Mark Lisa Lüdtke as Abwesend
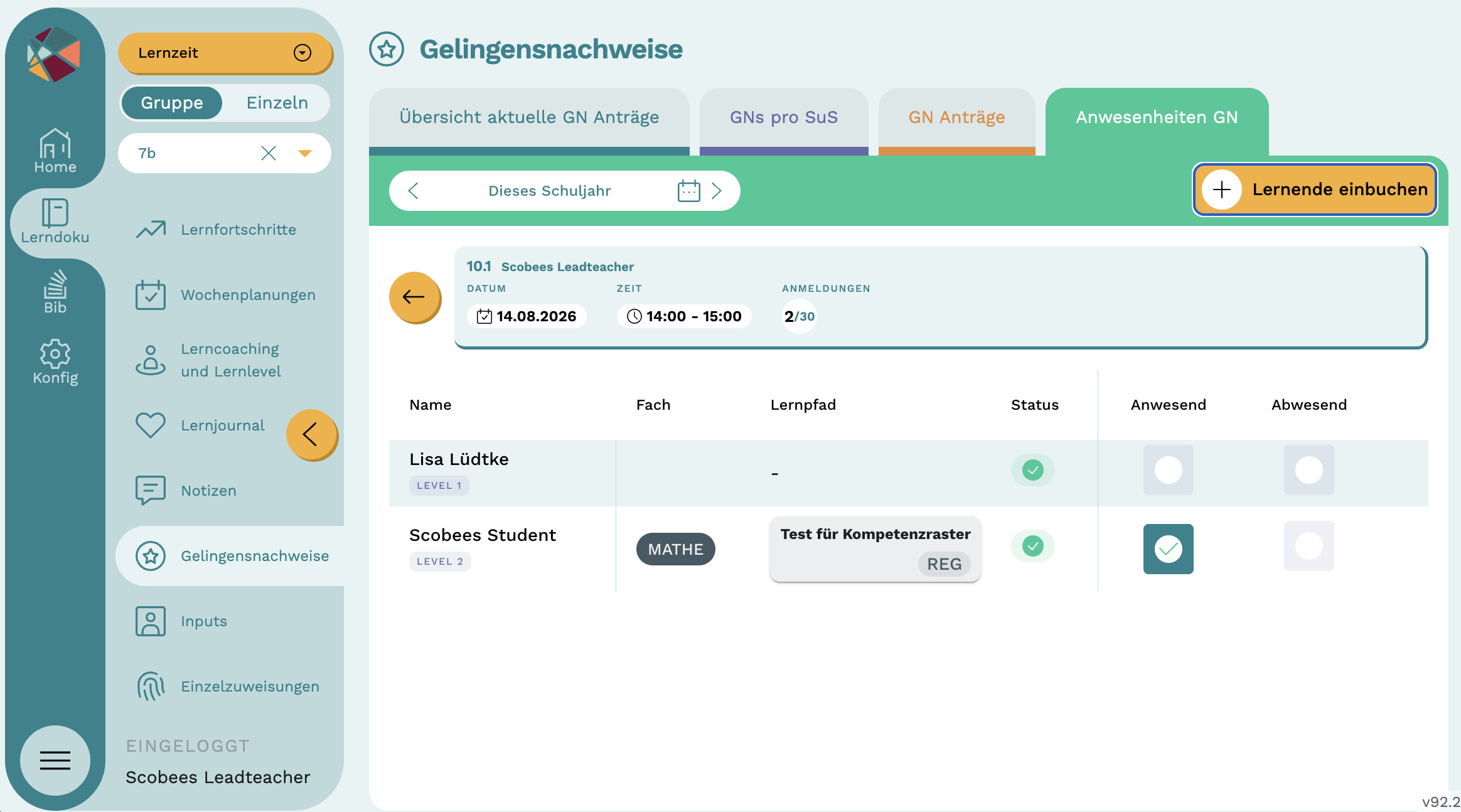 click(x=1309, y=470)
